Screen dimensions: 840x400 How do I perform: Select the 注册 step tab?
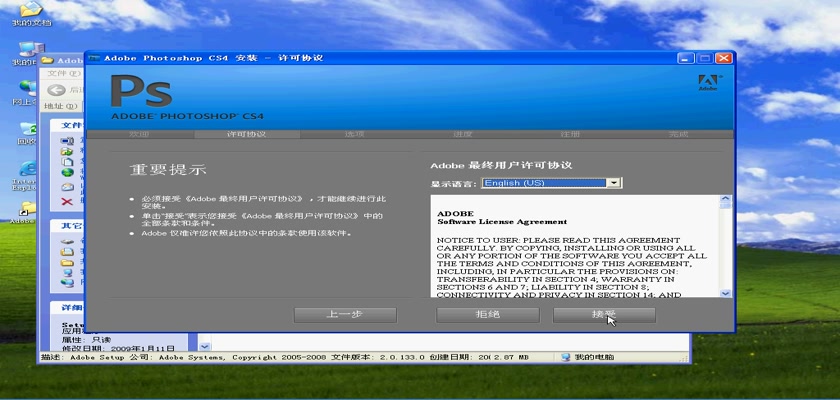tap(570, 134)
